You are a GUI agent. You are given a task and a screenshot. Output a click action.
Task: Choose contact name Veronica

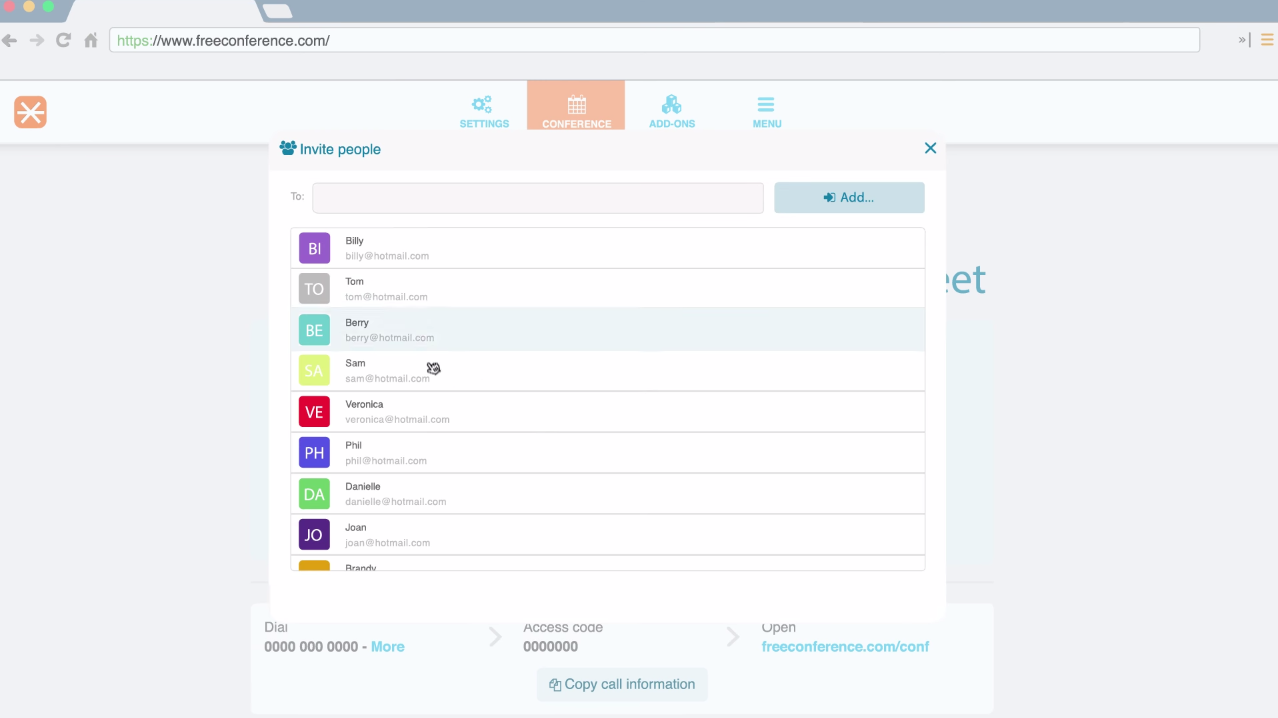[364, 405]
